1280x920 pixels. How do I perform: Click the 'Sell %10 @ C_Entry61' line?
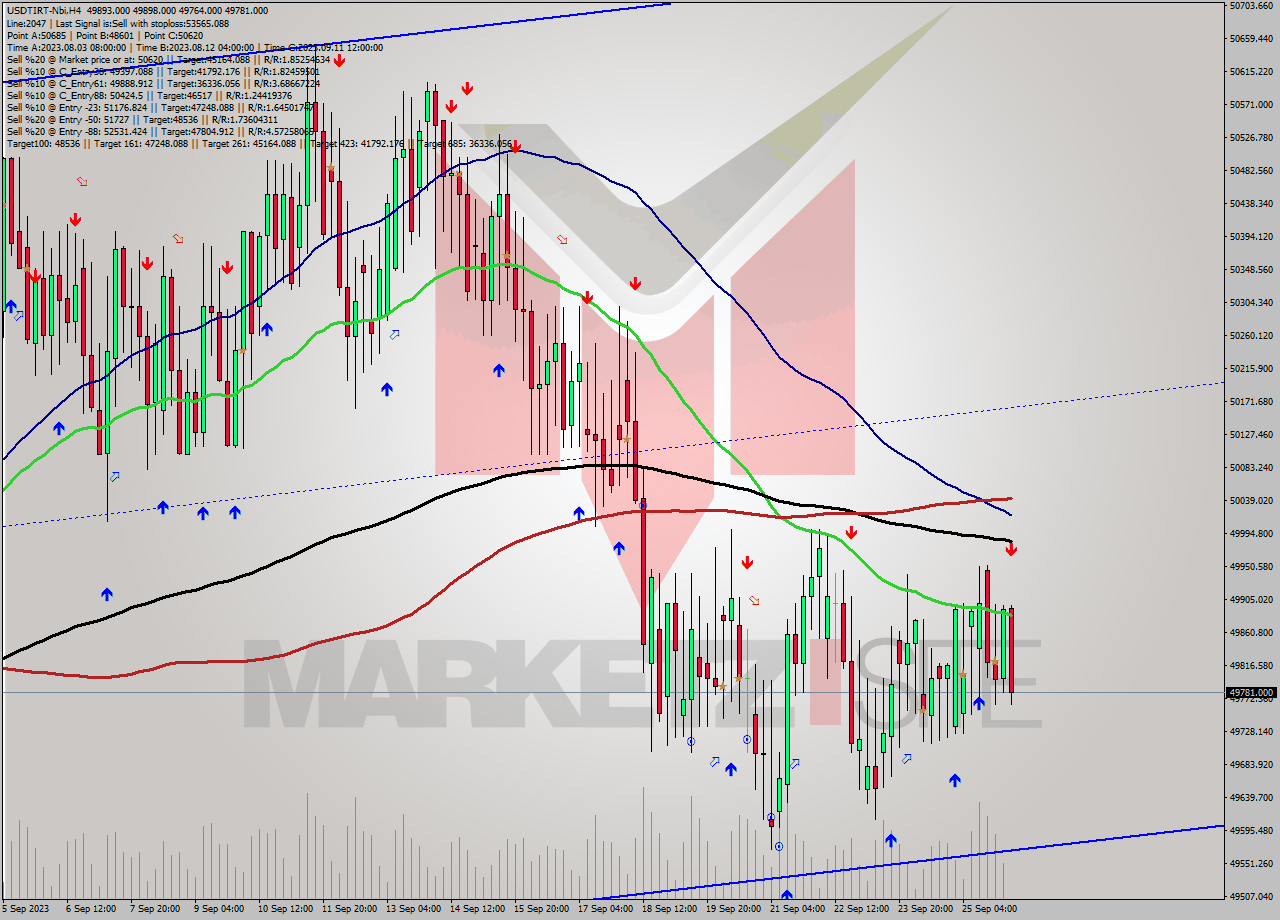pyautogui.click(x=163, y=83)
